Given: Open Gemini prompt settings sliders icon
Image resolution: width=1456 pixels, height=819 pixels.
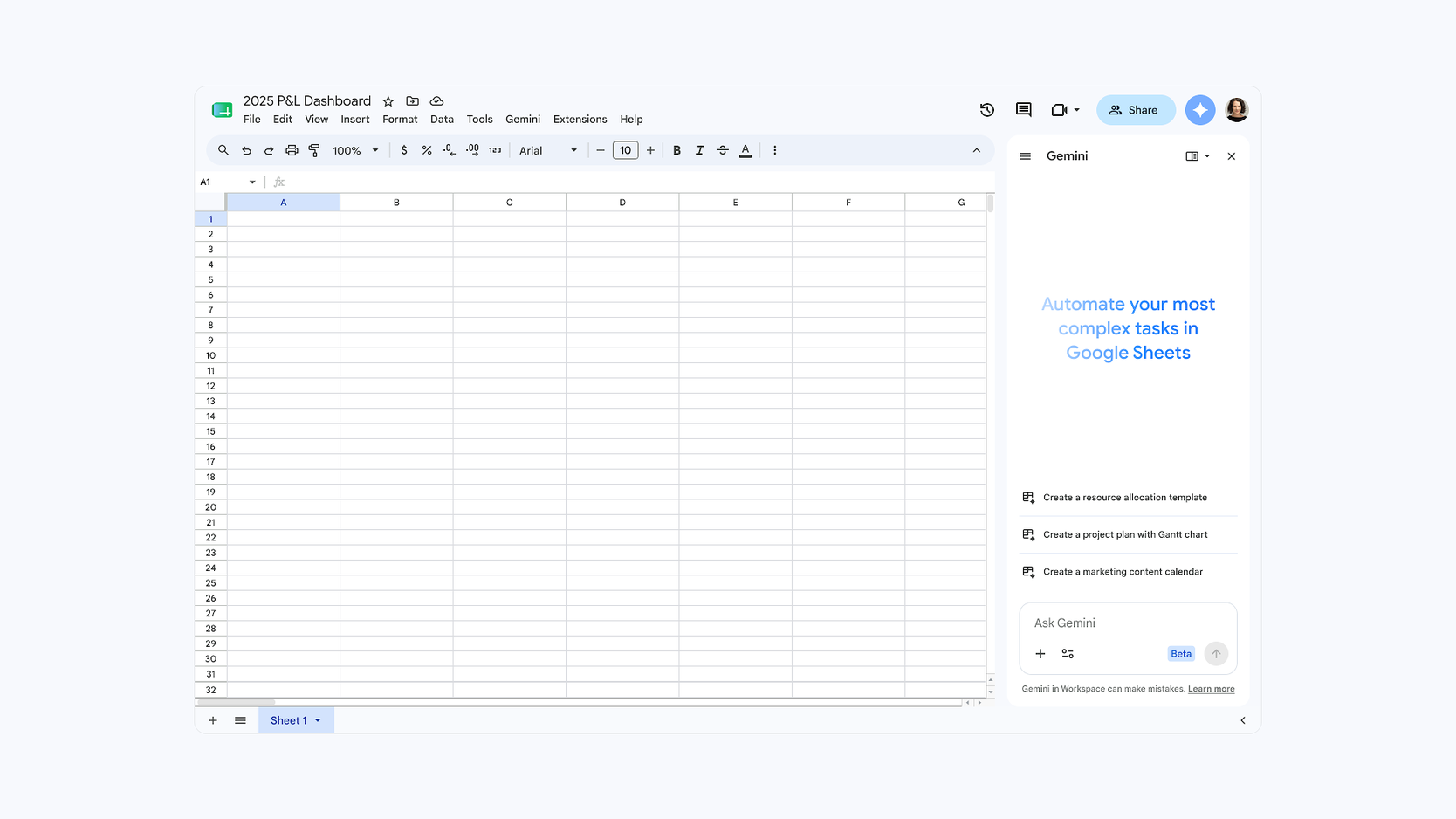Looking at the screenshot, I should [1068, 654].
